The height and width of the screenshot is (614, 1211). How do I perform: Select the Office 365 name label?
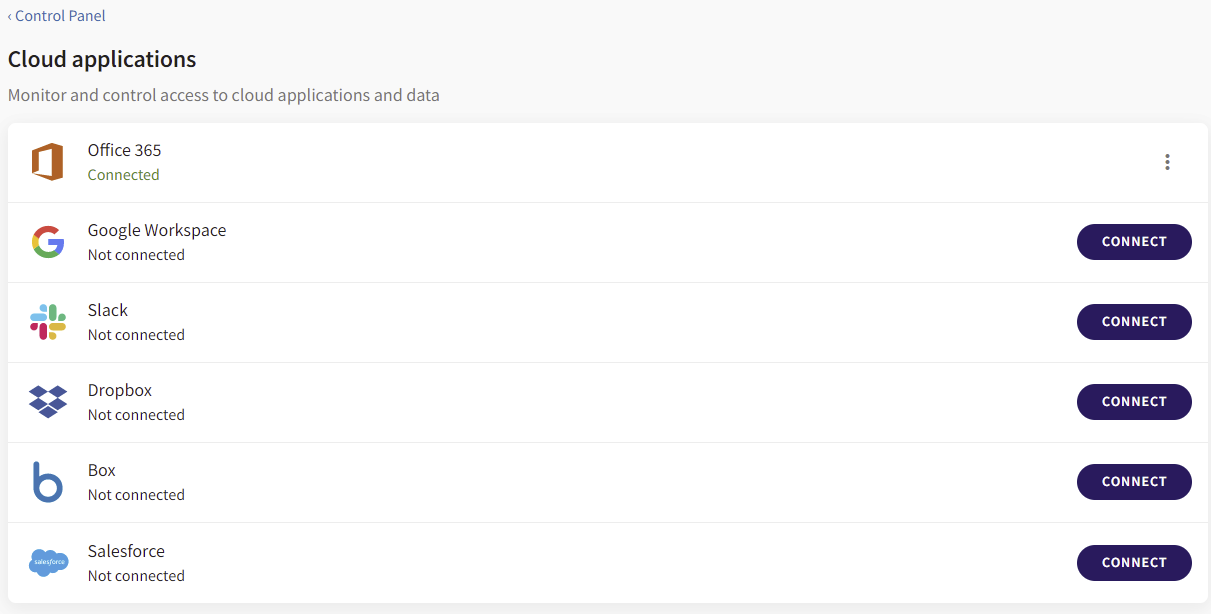click(124, 150)
